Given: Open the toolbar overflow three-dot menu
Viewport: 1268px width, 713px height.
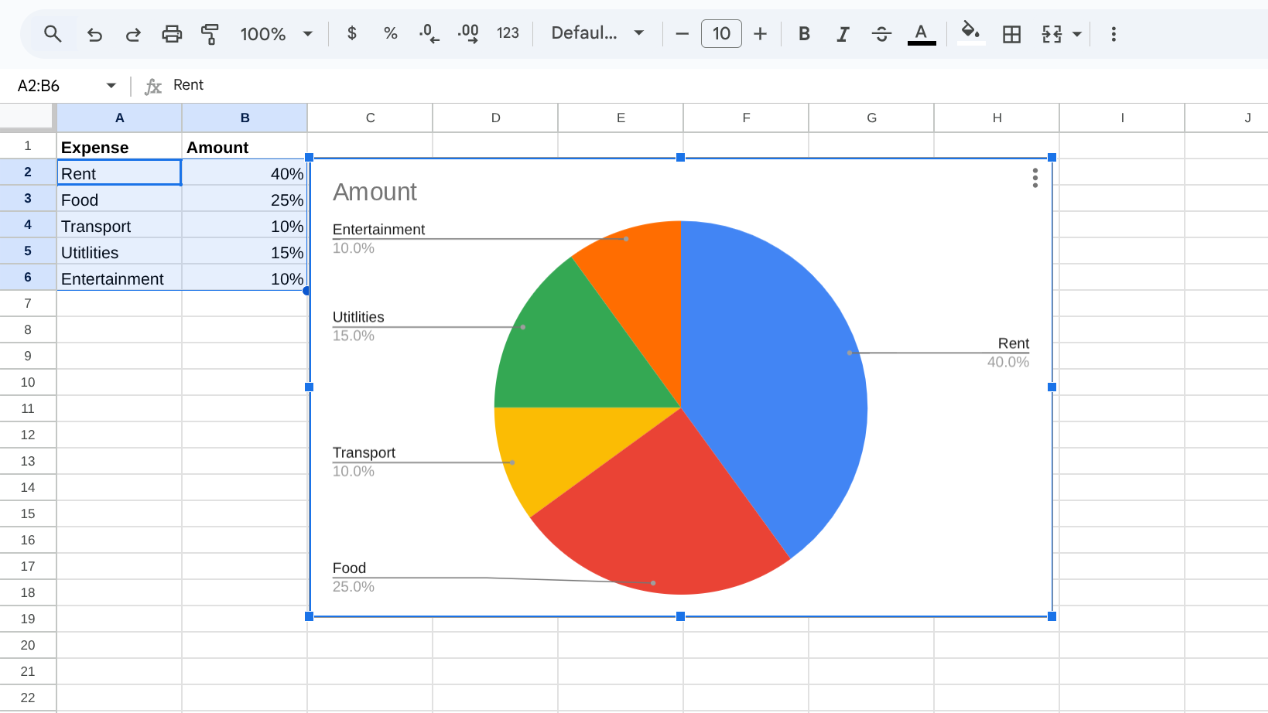Looking at the screenshot, I should point(1113,33).
